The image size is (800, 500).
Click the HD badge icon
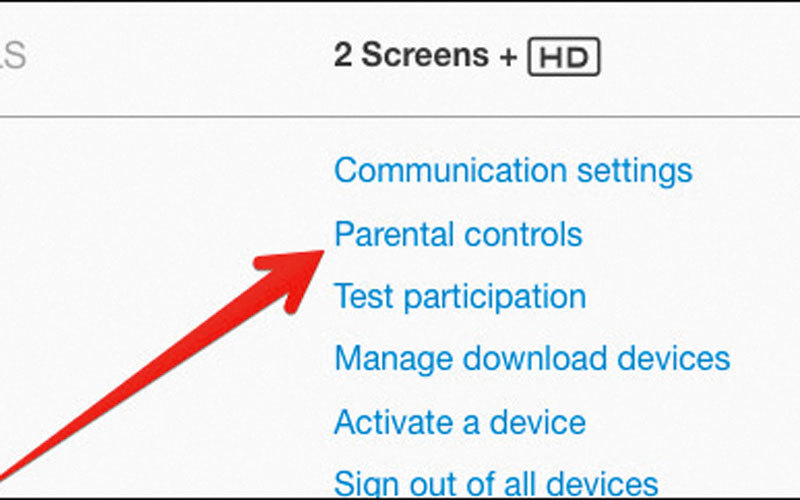coord(563,57)
